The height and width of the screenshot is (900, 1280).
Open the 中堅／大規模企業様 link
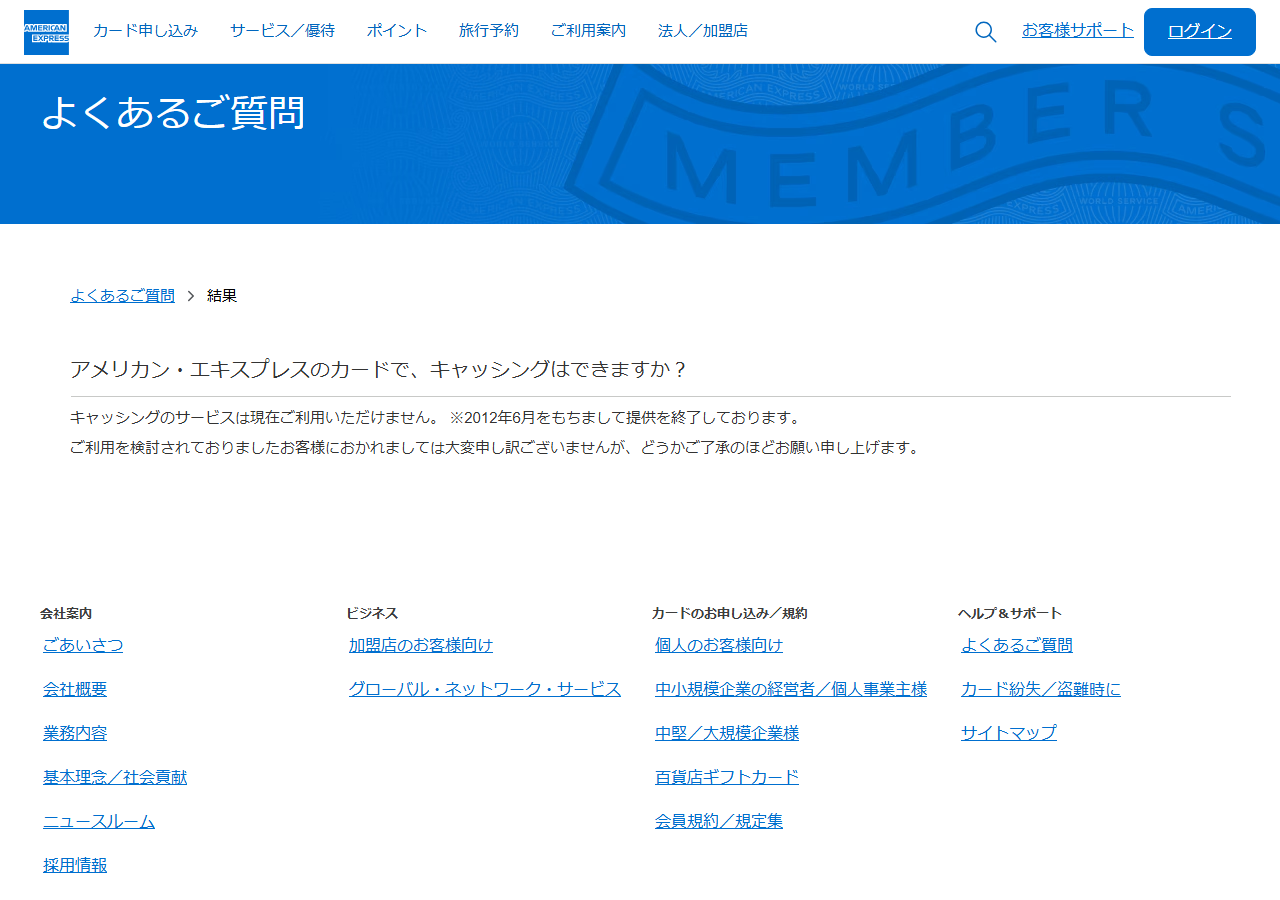pyautogui.click(x=727, y=733)
